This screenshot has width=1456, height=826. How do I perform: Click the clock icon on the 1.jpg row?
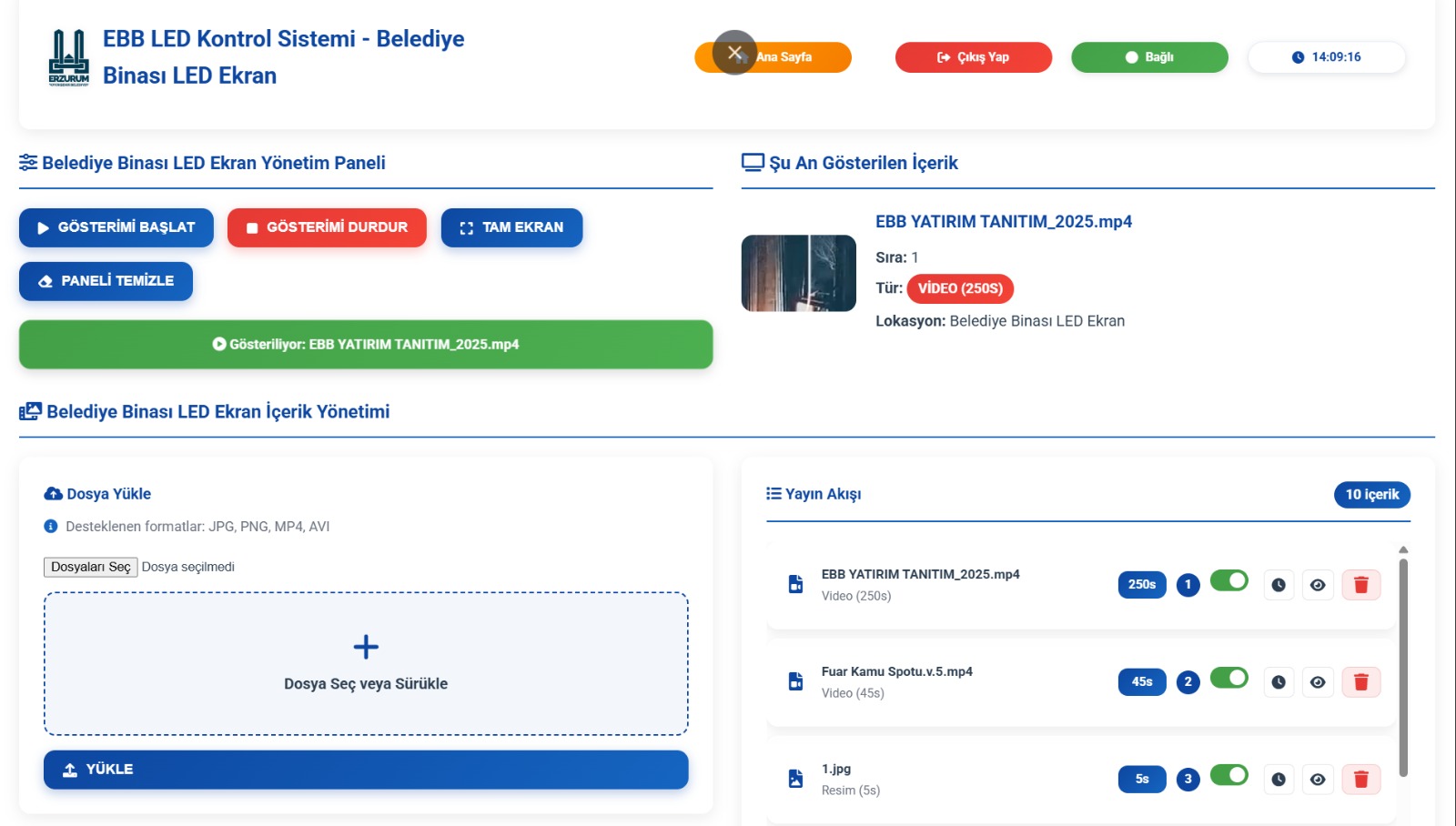click(1279, 780)
